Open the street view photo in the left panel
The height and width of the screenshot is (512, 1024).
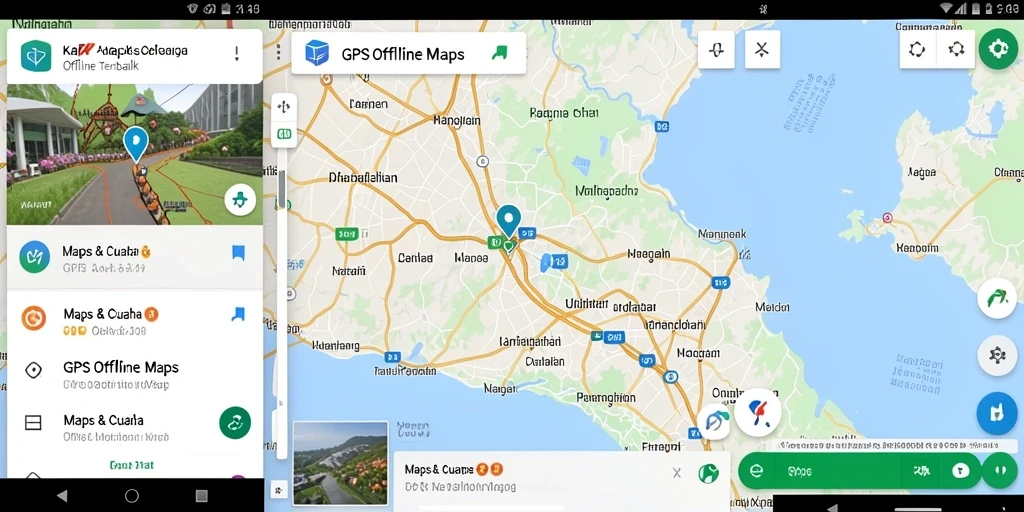[x=135, y=154]
